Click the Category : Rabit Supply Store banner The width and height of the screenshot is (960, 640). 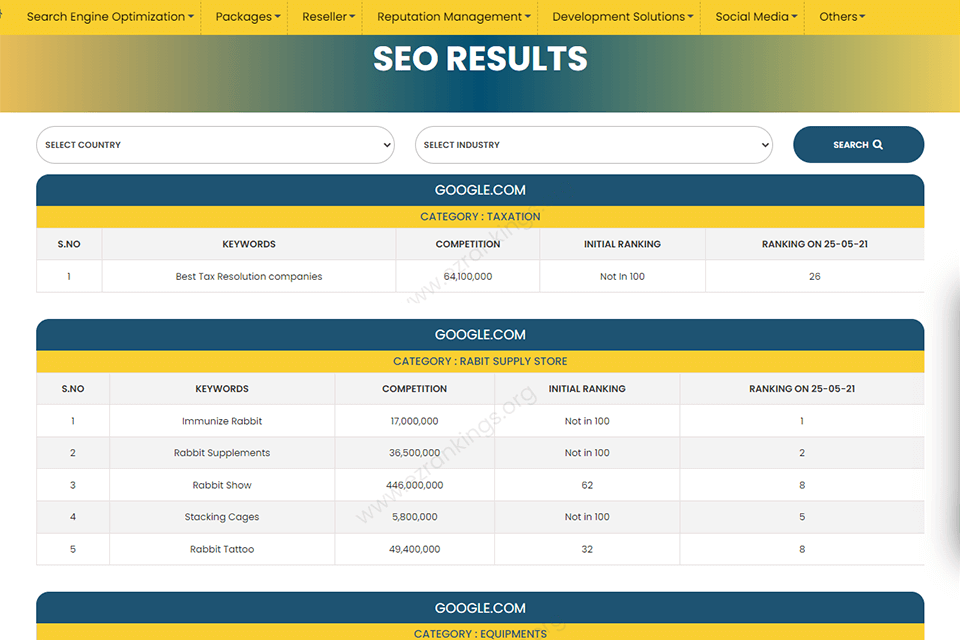click(x=480, y=361)
